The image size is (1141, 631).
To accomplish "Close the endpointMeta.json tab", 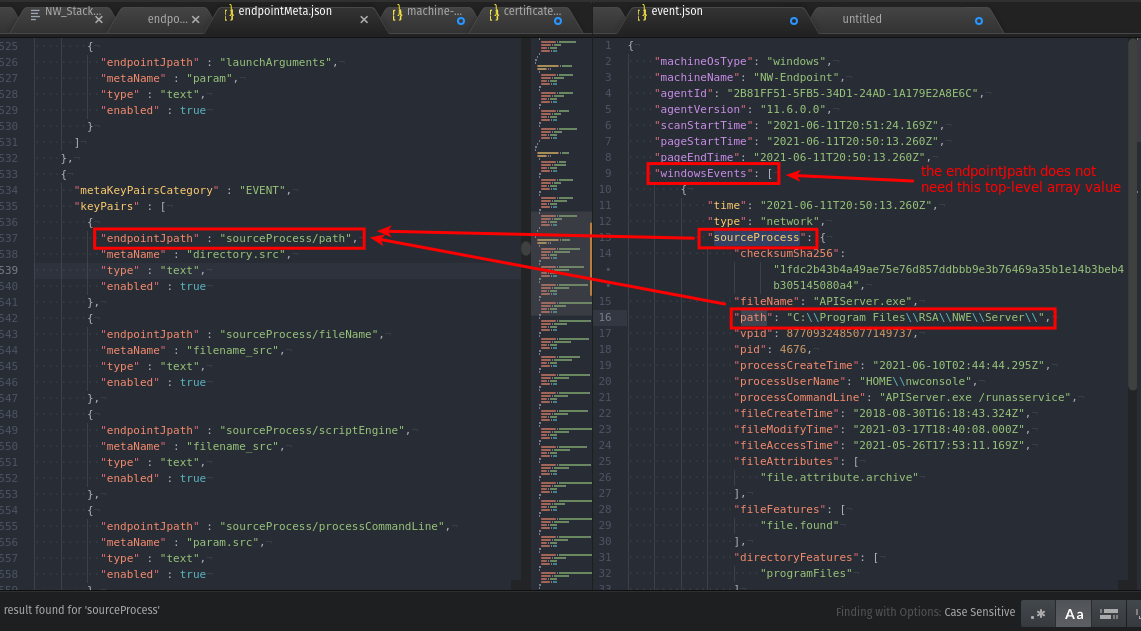I will coord(364,19).
